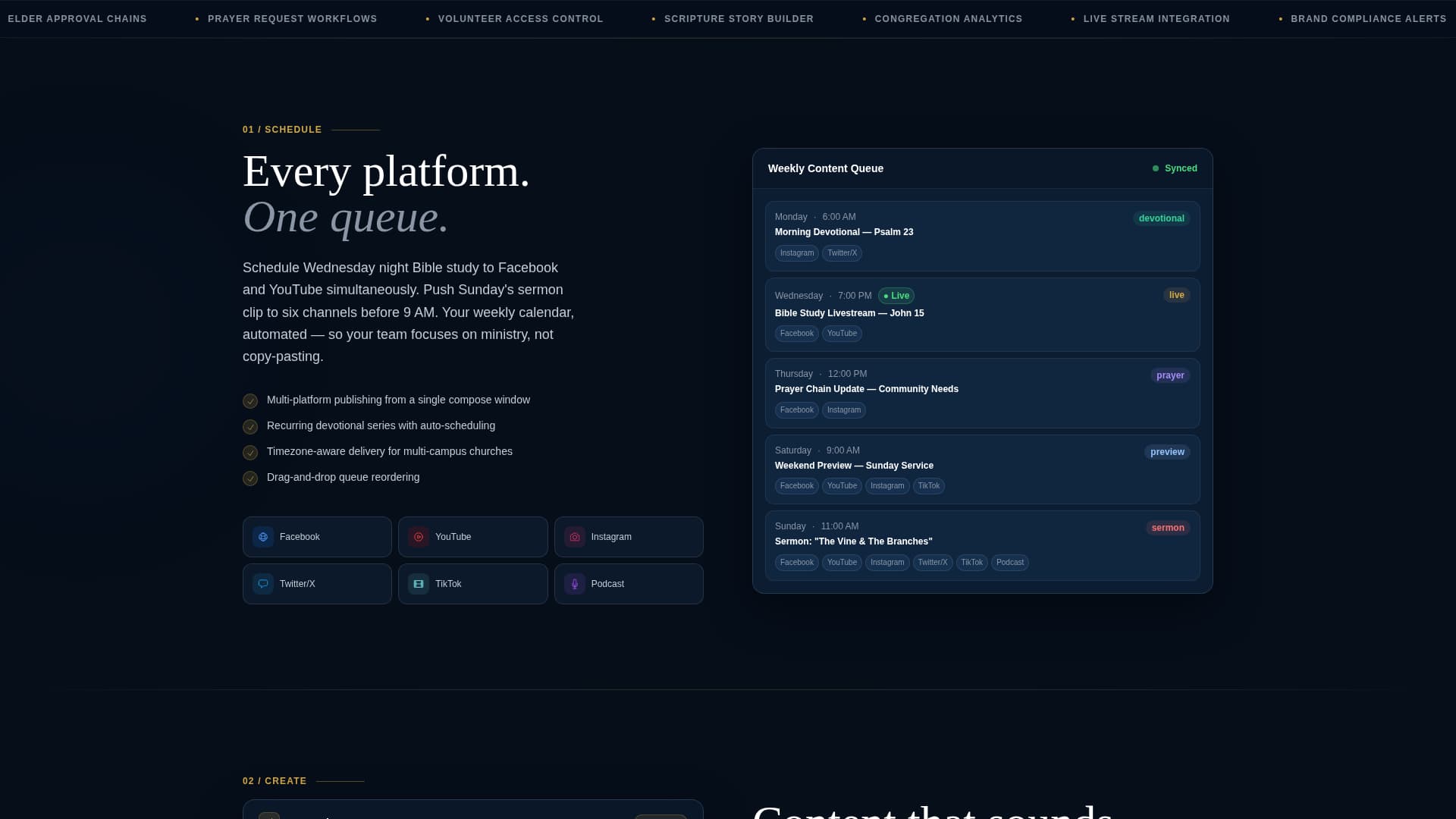Click the 'Every platform.' heading
This screenshot has height=819, width=1456.
click(386, 171)
